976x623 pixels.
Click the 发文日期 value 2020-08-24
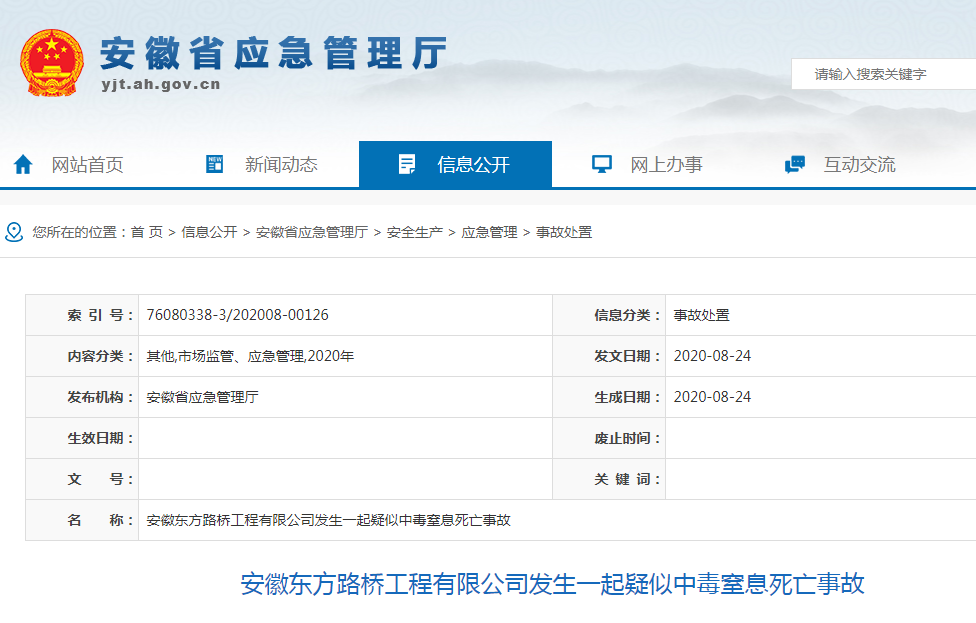pyautogui.click(x=712, y=356)
